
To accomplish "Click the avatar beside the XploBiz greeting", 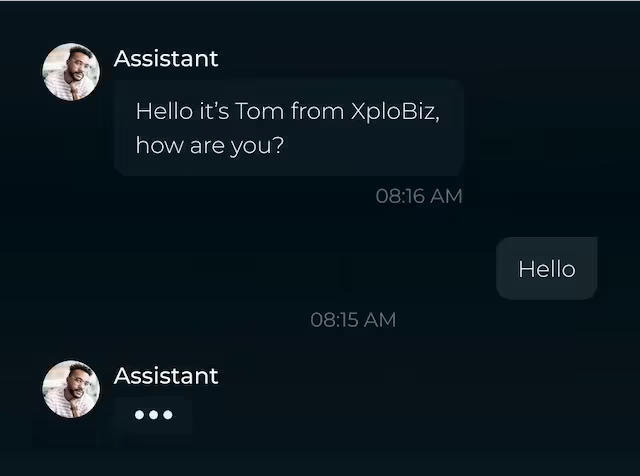I will [70, 71].
